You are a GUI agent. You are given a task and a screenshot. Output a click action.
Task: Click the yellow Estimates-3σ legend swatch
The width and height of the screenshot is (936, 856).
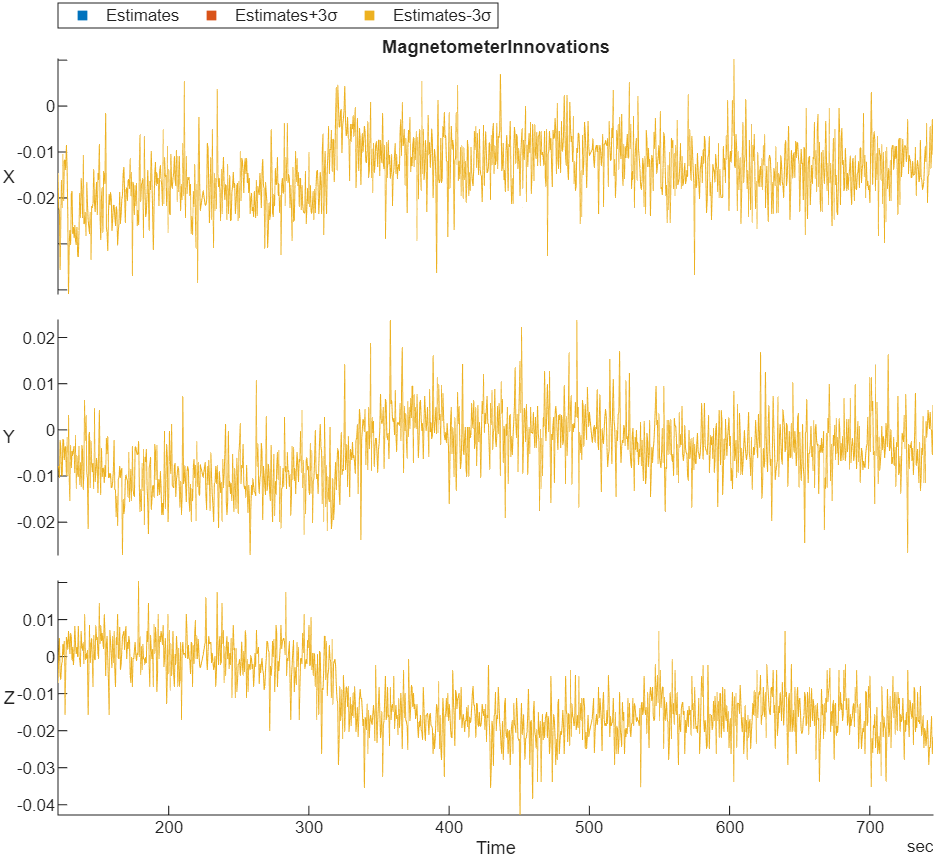coord(369,16)
